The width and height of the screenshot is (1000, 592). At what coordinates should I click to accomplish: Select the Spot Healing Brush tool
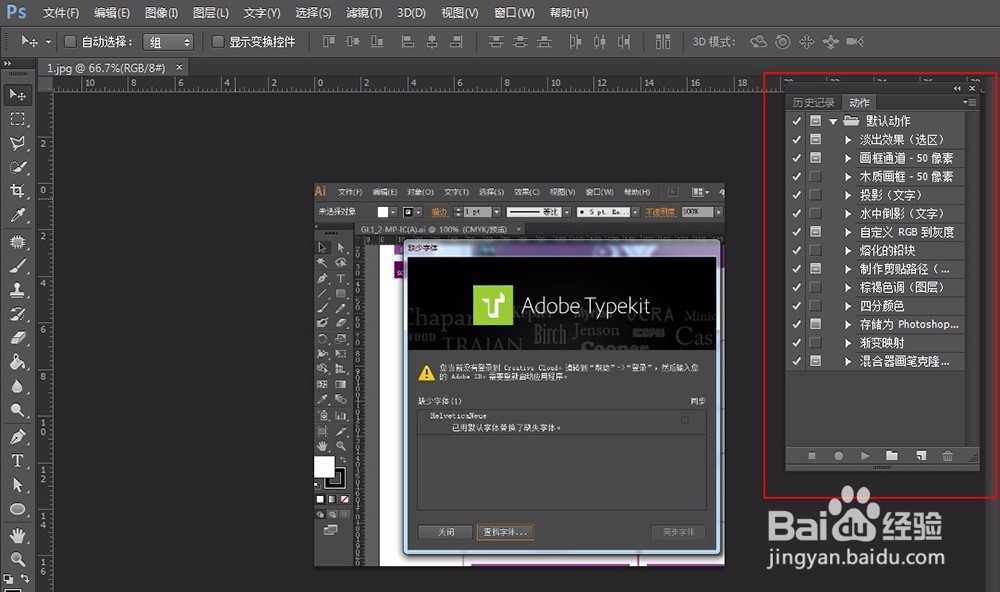point(17,242)
